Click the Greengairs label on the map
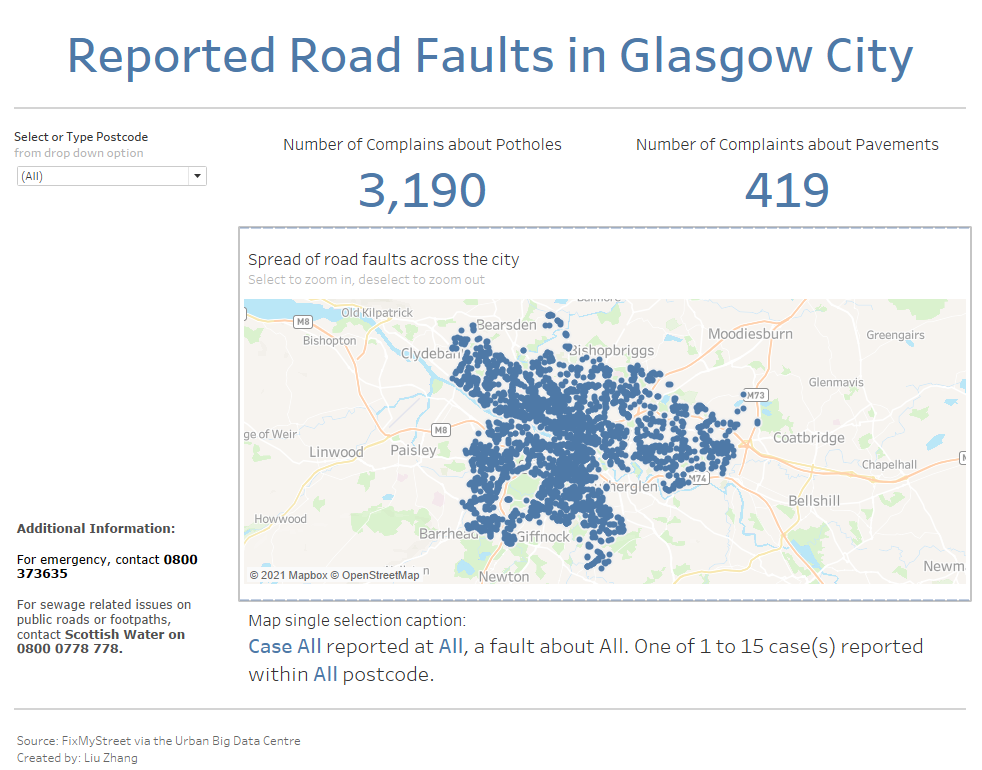Image resolution: width=982 pixels, height=770 pixels. click(x=895, y=335)
